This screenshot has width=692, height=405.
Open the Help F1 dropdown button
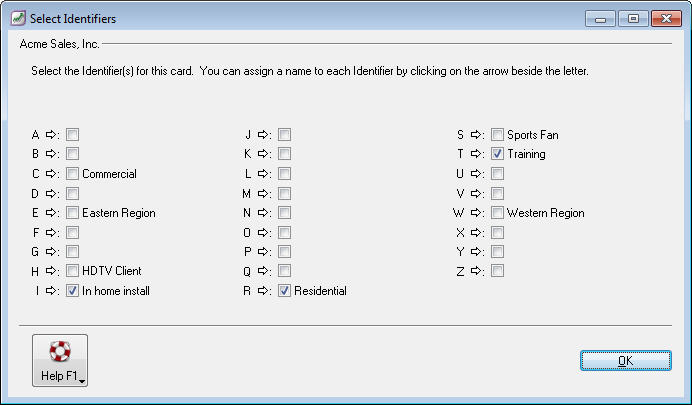pyautogui.click(x=60, y=360)
